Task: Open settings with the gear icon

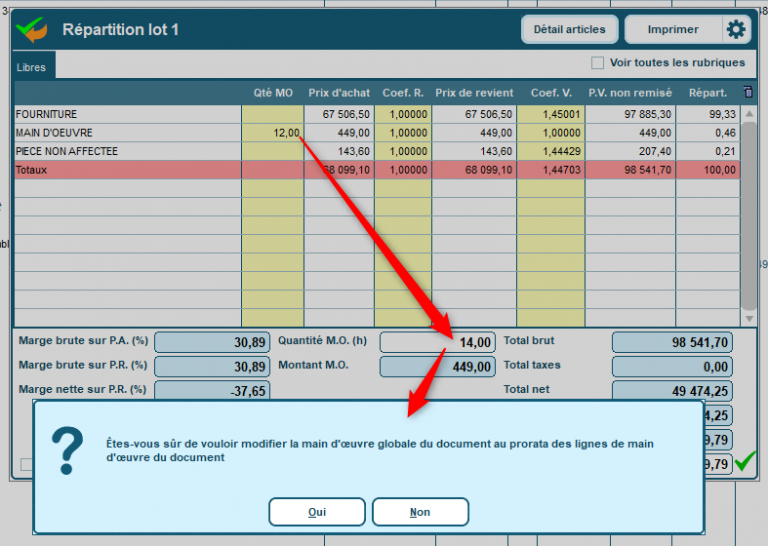Action: pyautogui.click(x=736, y=29)
